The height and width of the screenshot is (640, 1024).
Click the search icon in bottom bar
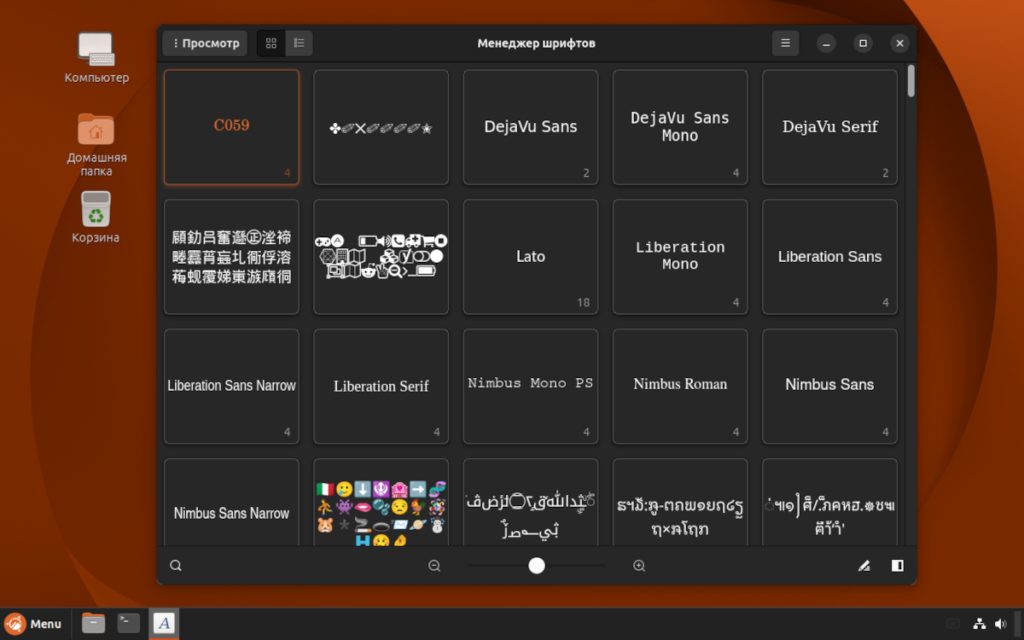176,566
